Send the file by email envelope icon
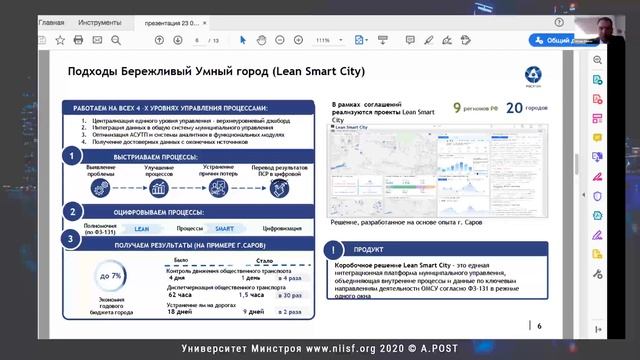Viewport: 640px width, 360px height. point(97,40)
